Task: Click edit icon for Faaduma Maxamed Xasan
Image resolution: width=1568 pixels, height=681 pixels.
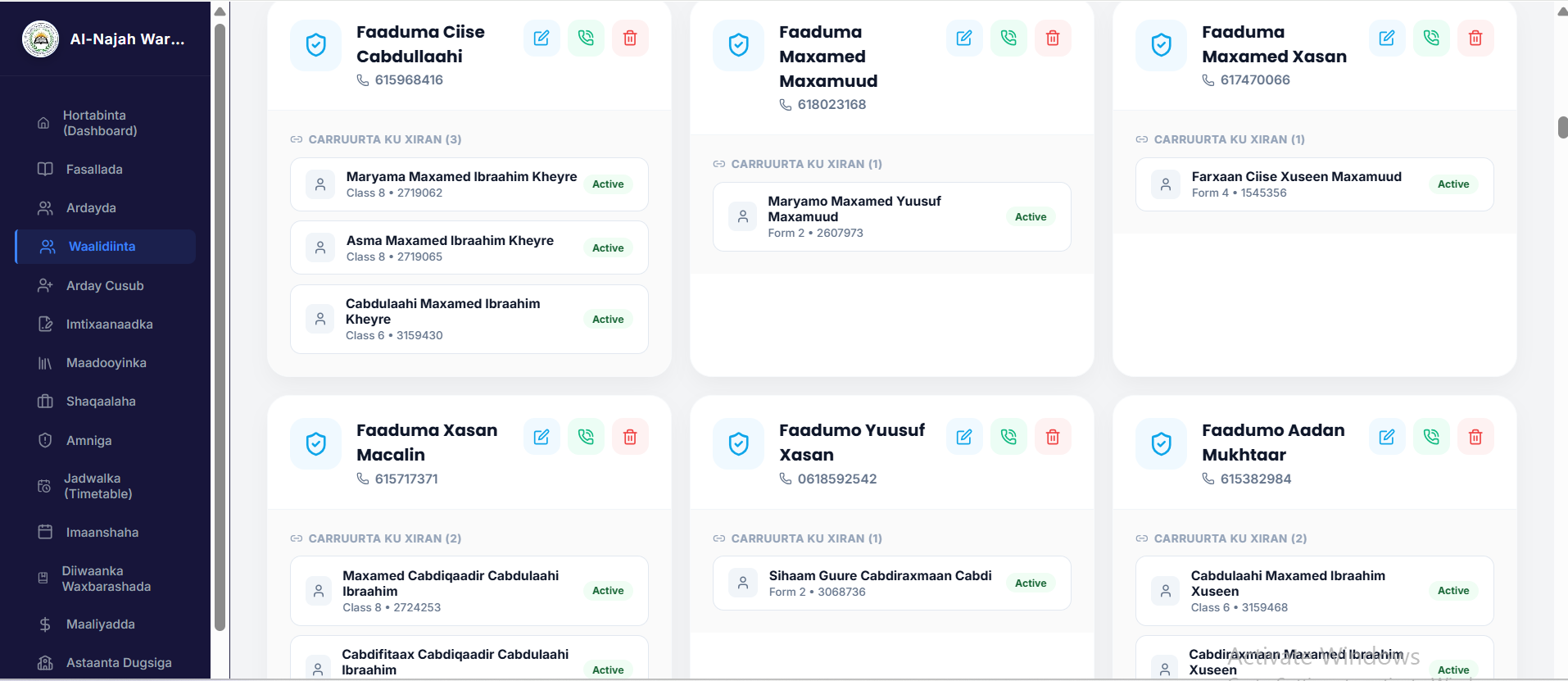Action: coord(1387,39)
